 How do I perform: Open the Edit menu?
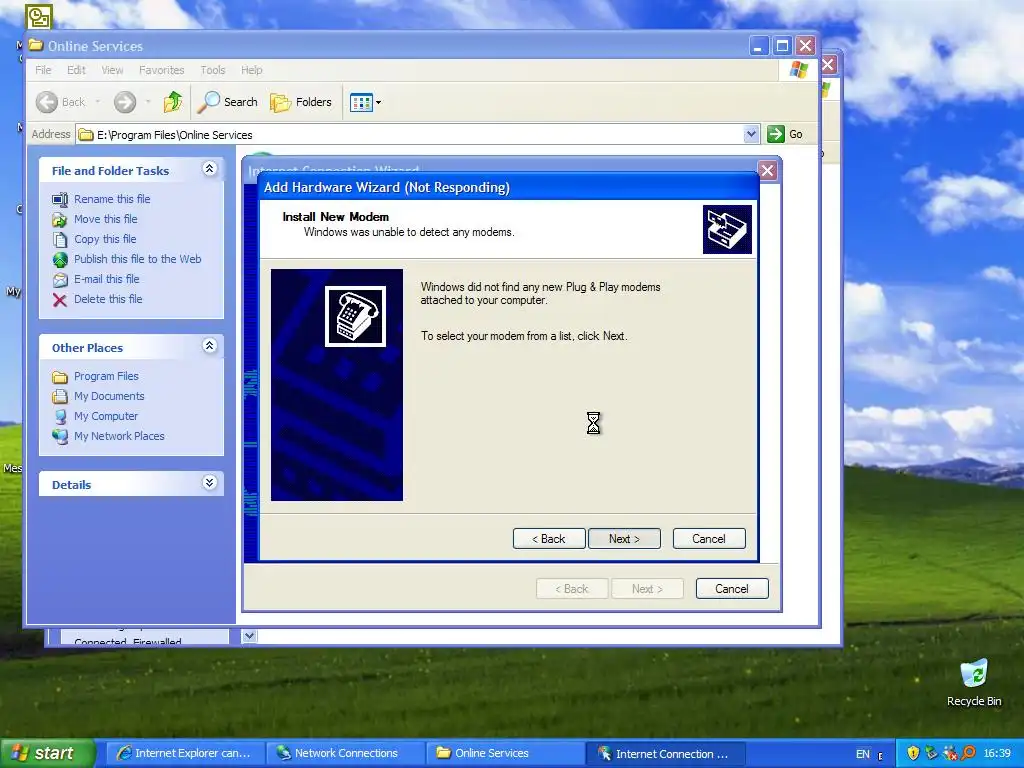[x=76, y=70]
